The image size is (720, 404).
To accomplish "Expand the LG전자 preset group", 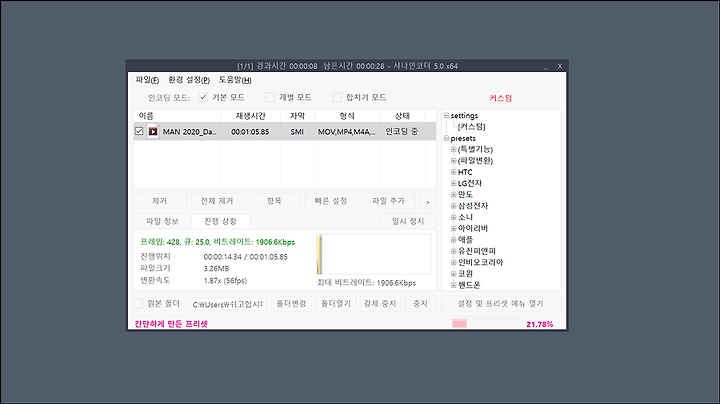I will coord(453,183).
